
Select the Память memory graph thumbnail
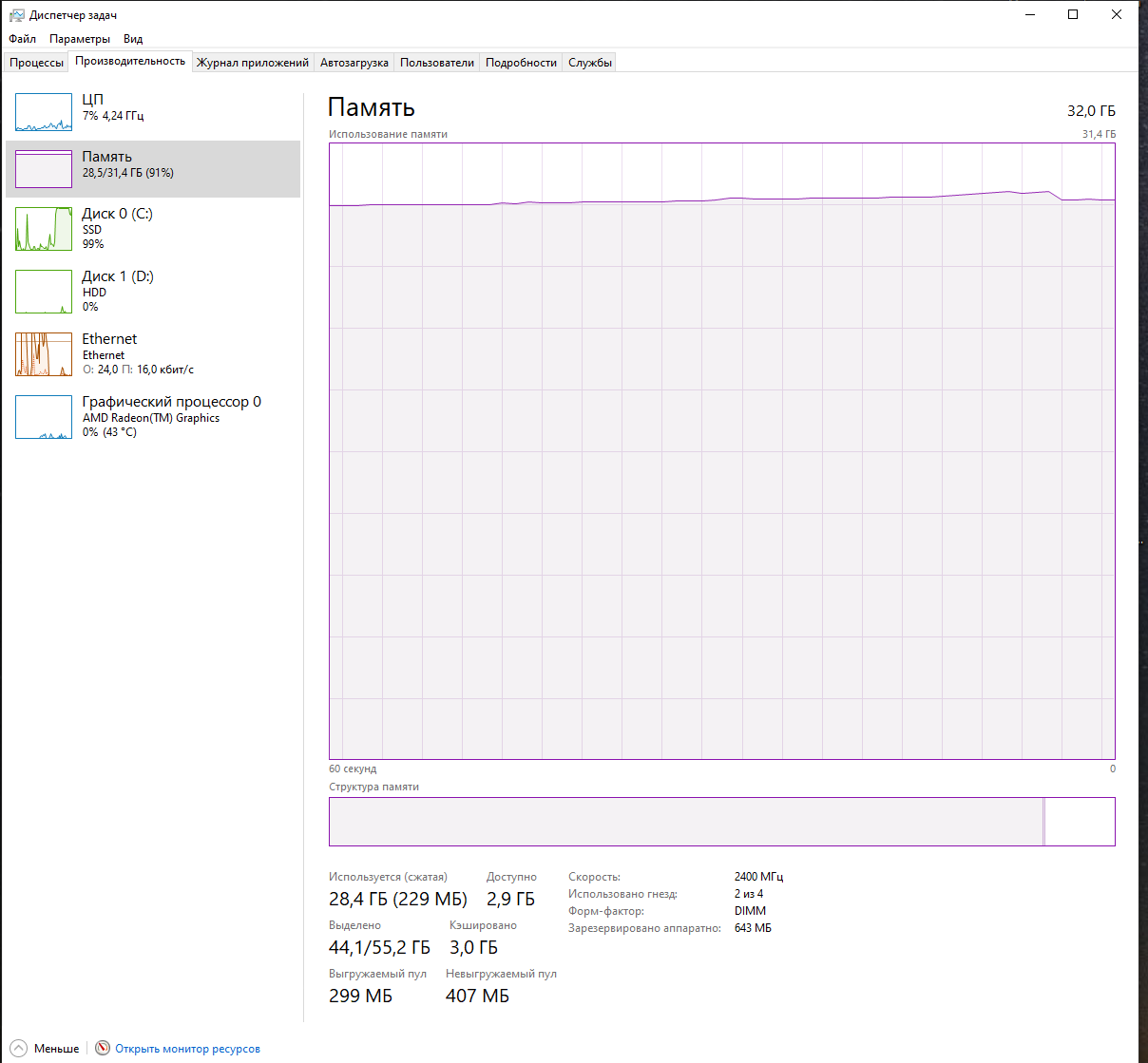tap(44, 169)
